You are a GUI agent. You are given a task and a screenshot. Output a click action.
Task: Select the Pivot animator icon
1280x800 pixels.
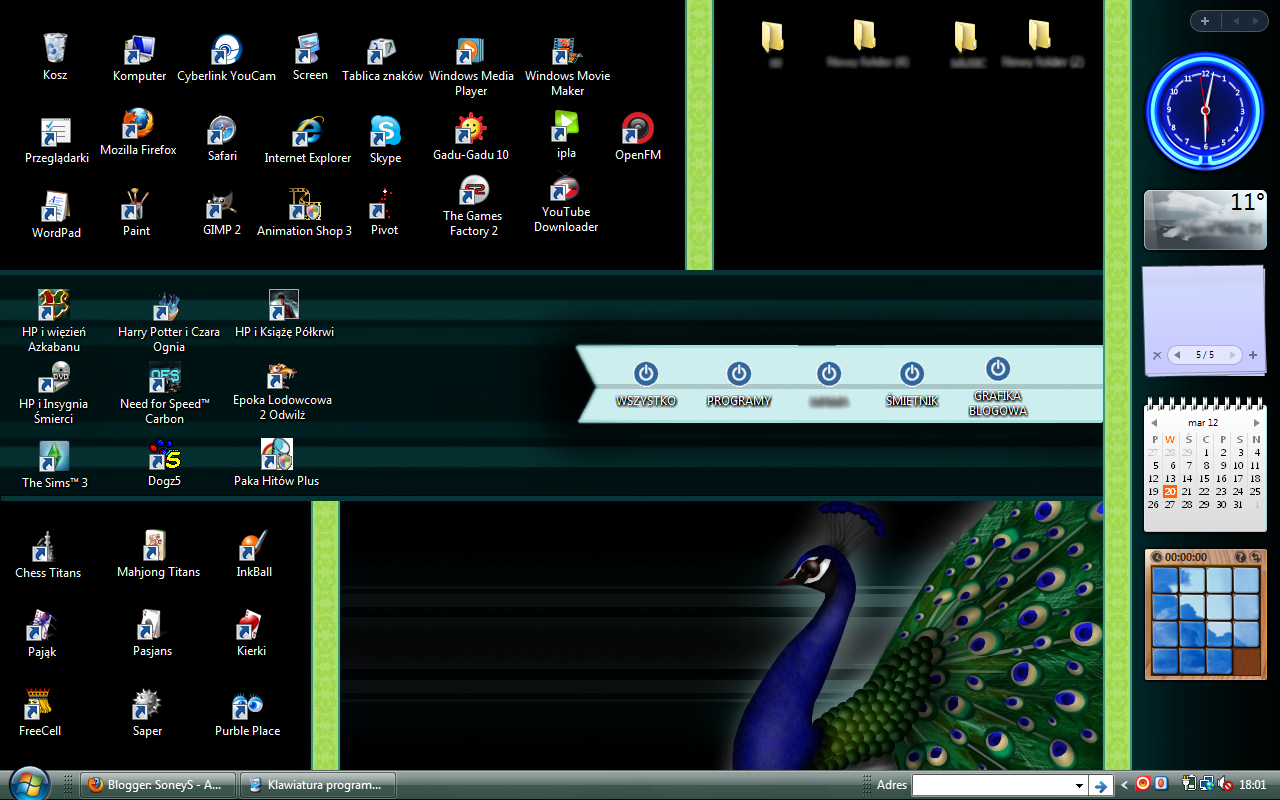click(x=384, y=212)
